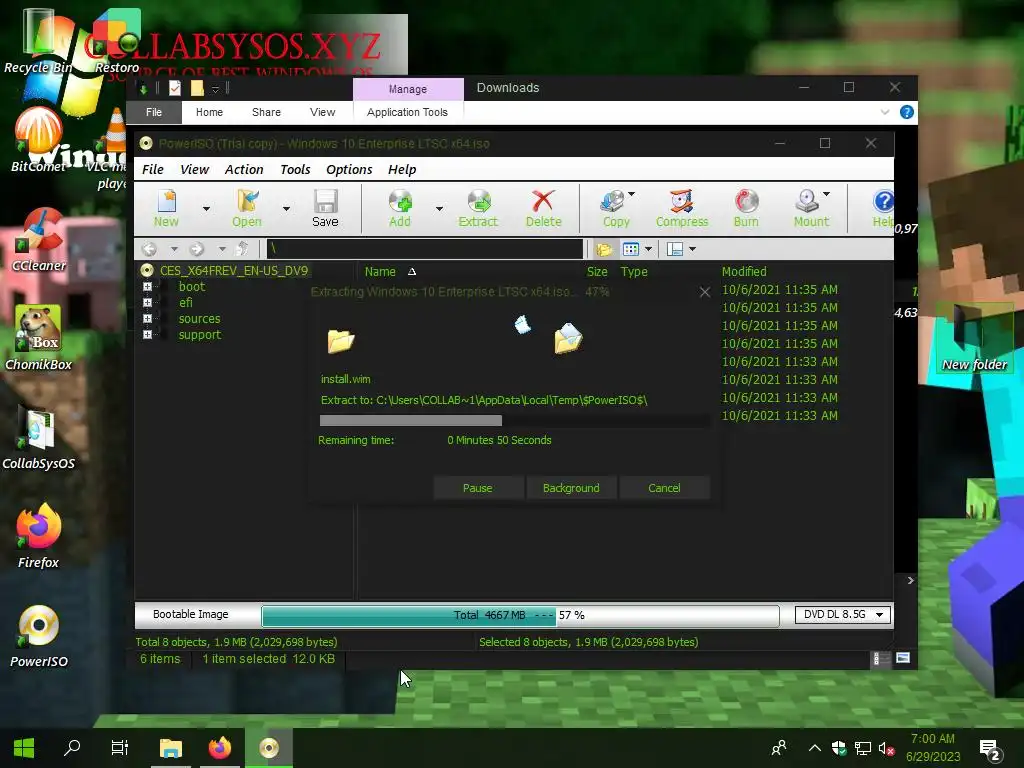Switch to Explorer Home ribbon tab

click(x=209, y=112)
